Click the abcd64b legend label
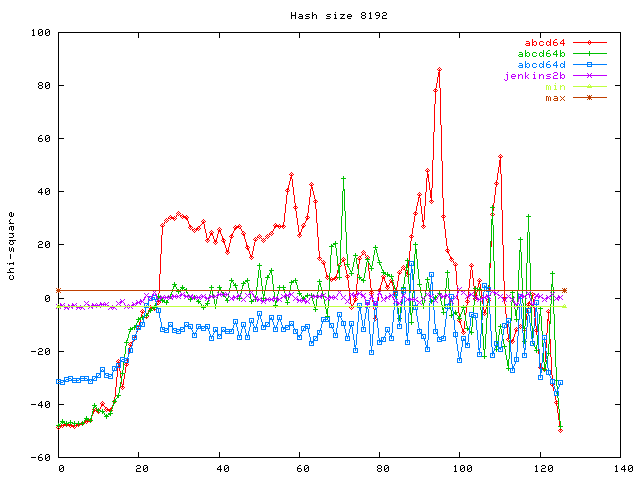Image resolution: width=640 pixels, height=480 pixels. [545, 54]
